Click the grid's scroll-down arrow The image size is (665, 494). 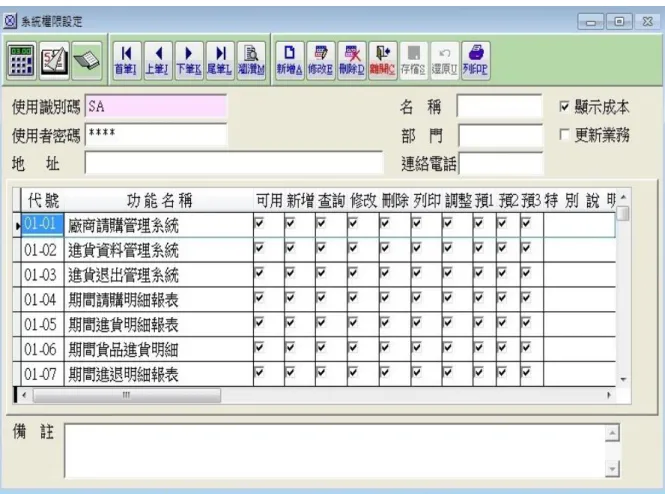(623, 379)
